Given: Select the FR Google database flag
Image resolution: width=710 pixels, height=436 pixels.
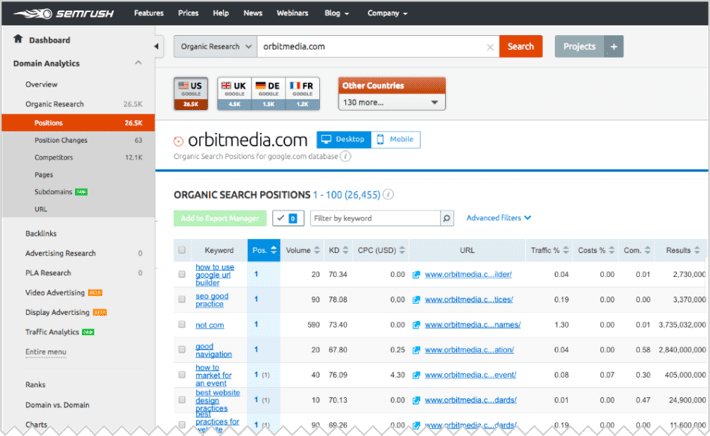Looking at the screenshot, I should 302,94.
